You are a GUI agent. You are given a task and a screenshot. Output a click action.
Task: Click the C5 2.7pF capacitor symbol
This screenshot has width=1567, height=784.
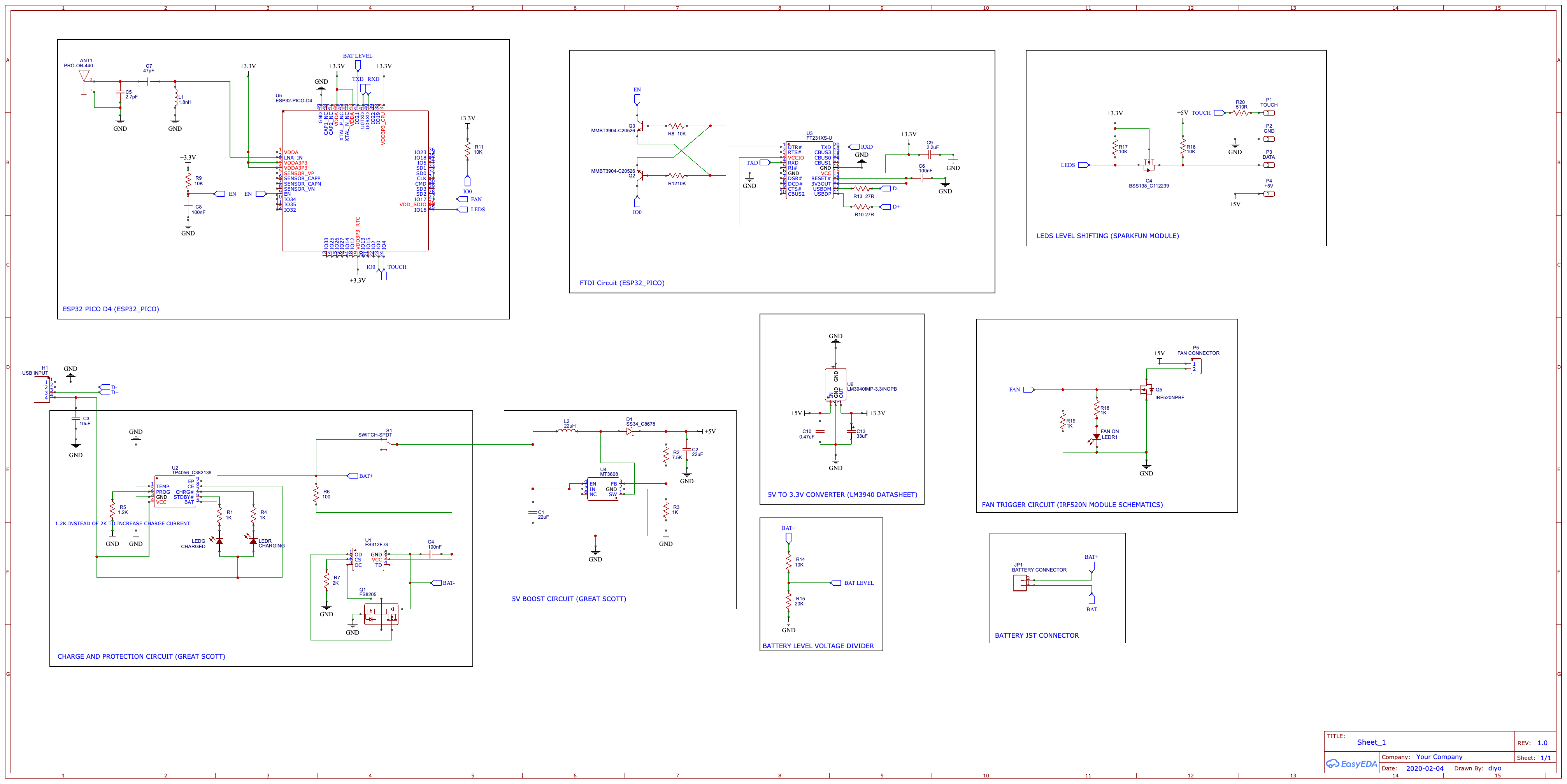coord(121,93)
